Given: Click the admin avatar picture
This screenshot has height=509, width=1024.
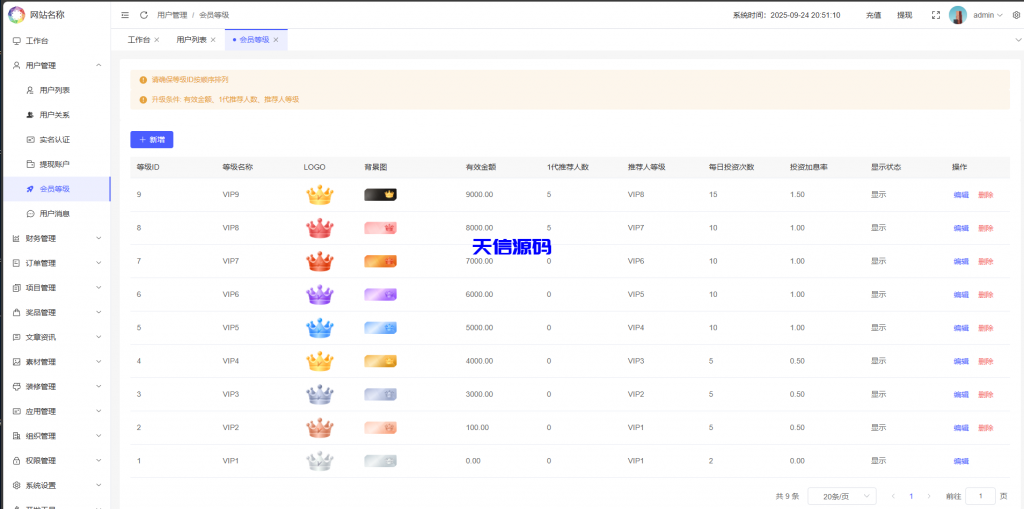Looking at the screenshot, I should (958, 15).
